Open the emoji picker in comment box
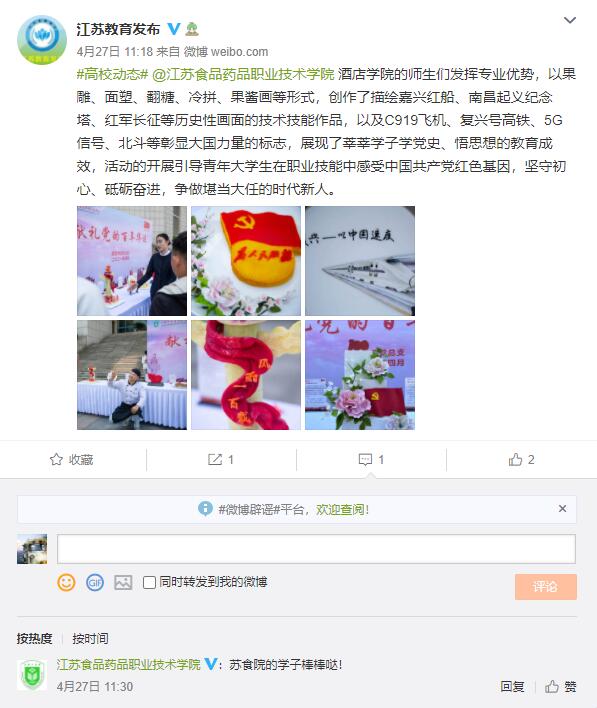Viewport: 597px width, 708px height. 66,582
